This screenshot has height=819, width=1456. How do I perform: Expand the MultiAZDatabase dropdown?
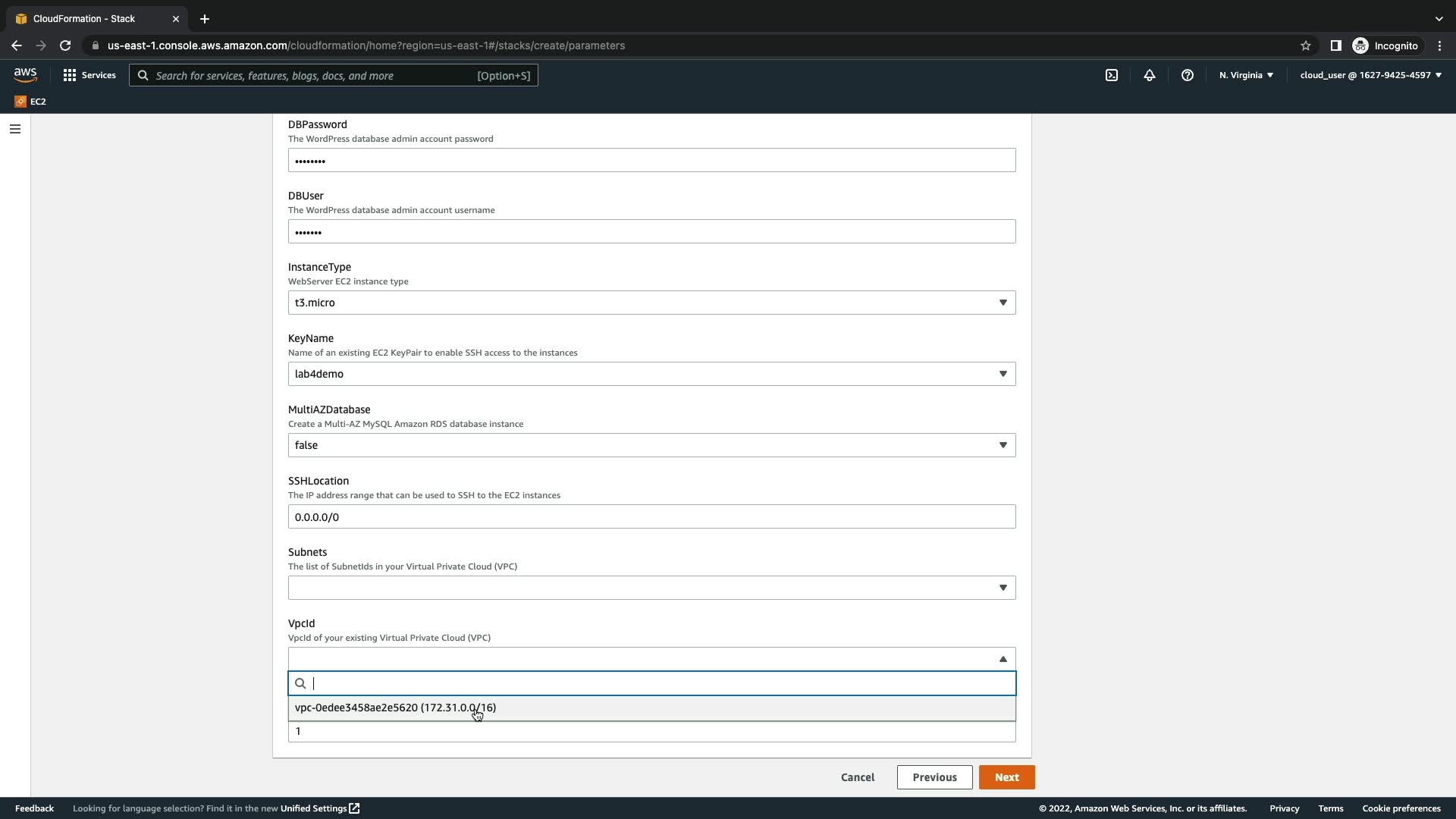pyautogui.click(x=651, y=445)
